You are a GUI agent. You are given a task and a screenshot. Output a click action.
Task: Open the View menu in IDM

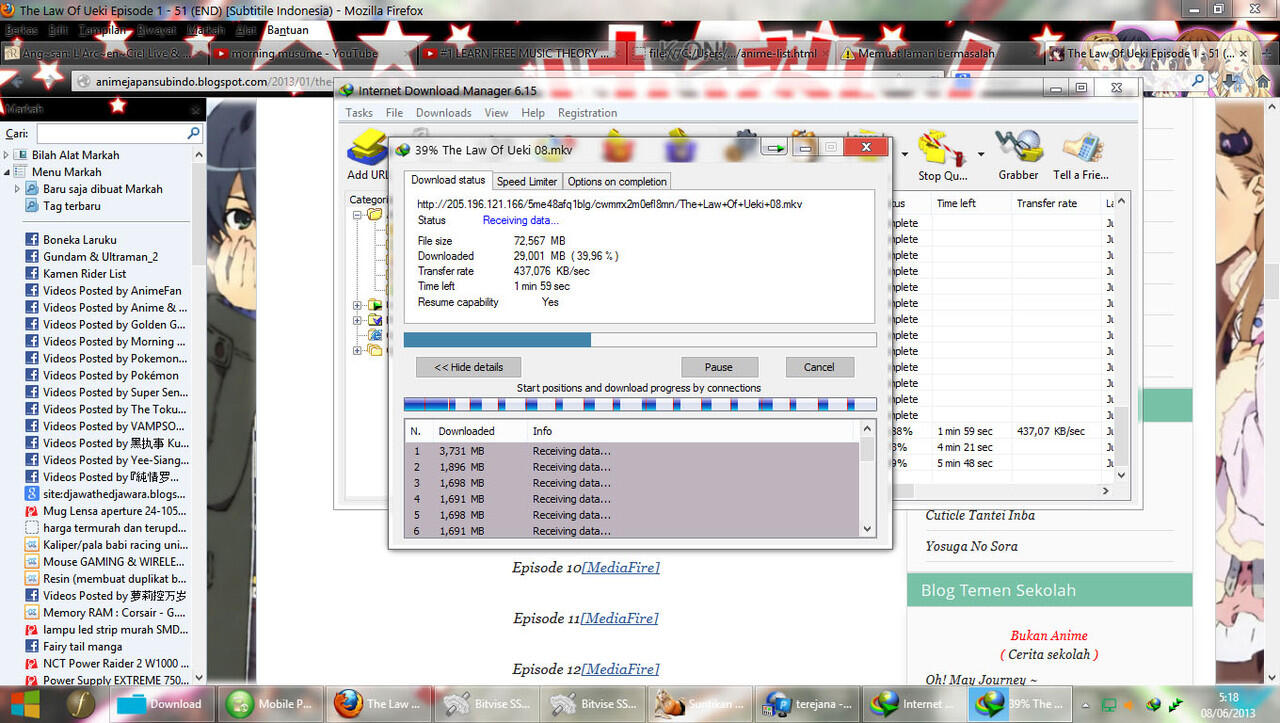tap(496, 113)
